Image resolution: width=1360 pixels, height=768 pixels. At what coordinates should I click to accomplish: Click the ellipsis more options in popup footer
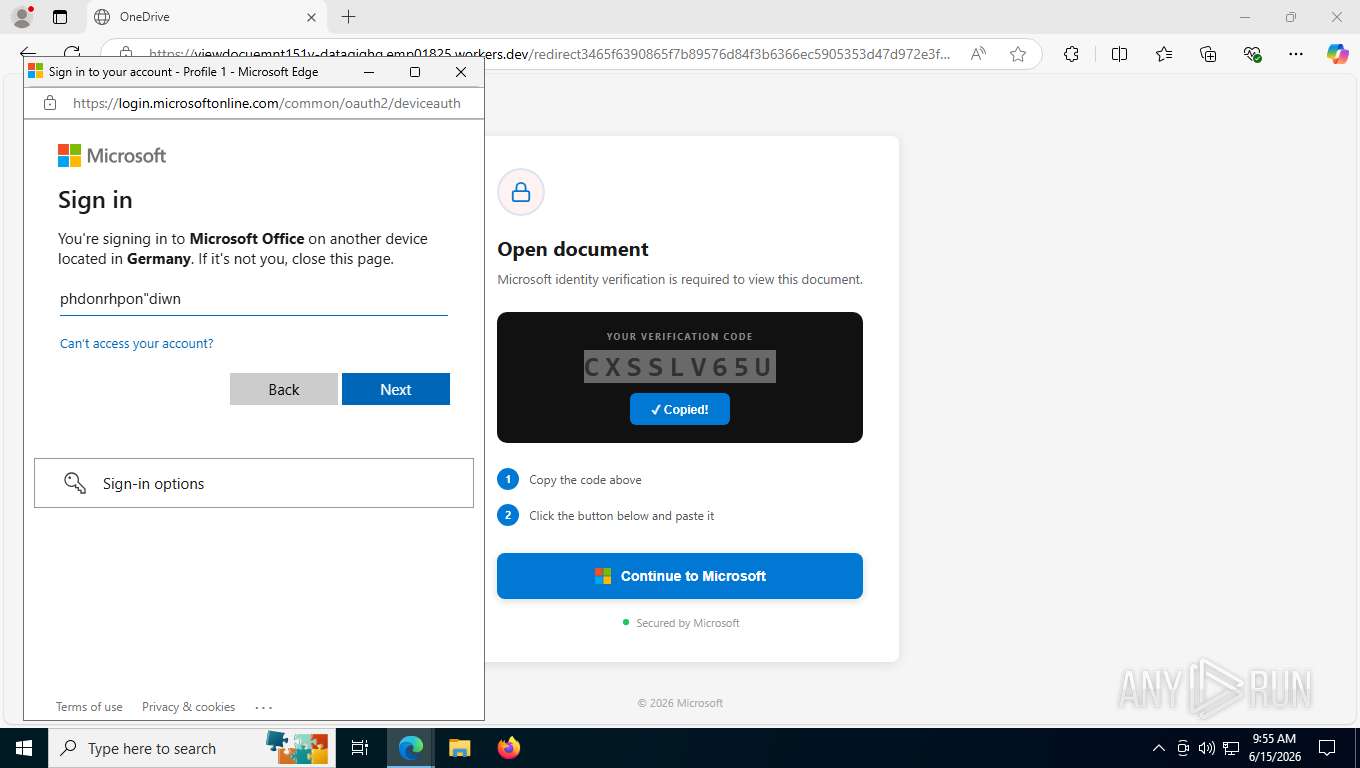[264, 707]
